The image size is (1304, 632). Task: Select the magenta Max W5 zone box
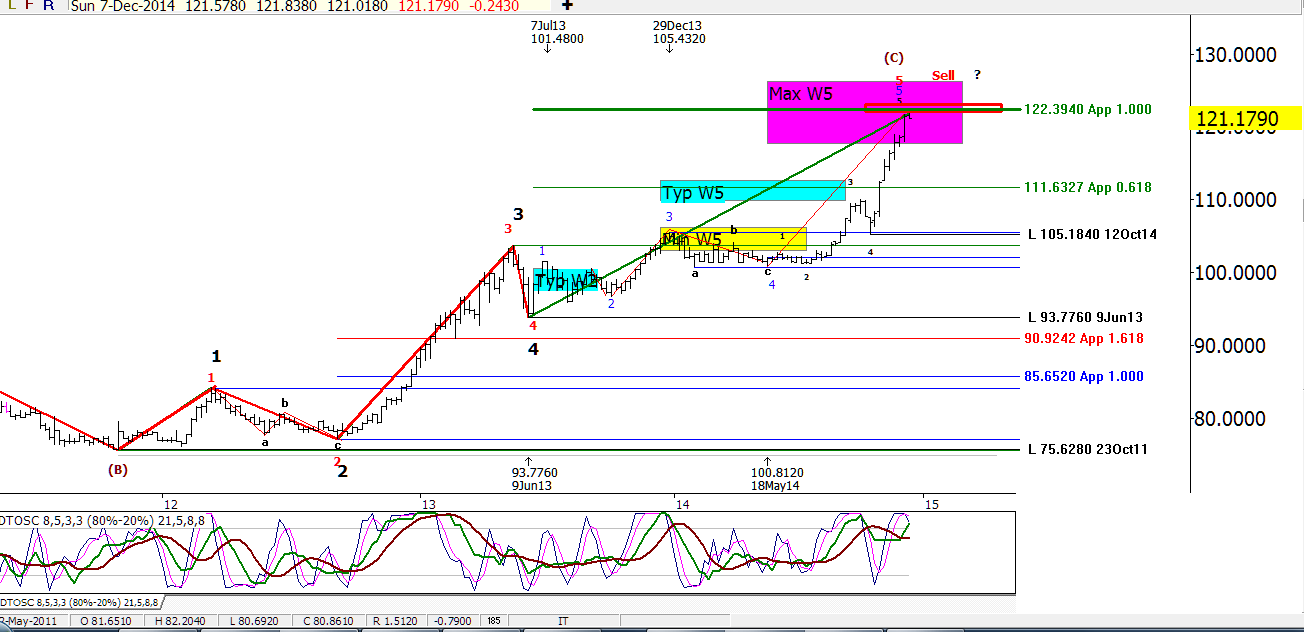coord(864,112)
